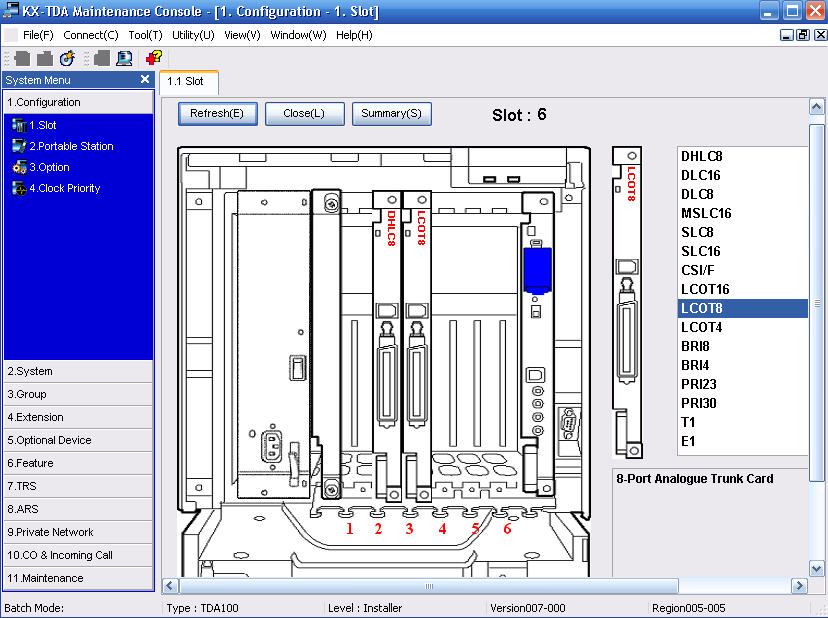828x618 pixels.
Task: Click the LCOT8 card installed in shelf
Action: click(417, 346)
